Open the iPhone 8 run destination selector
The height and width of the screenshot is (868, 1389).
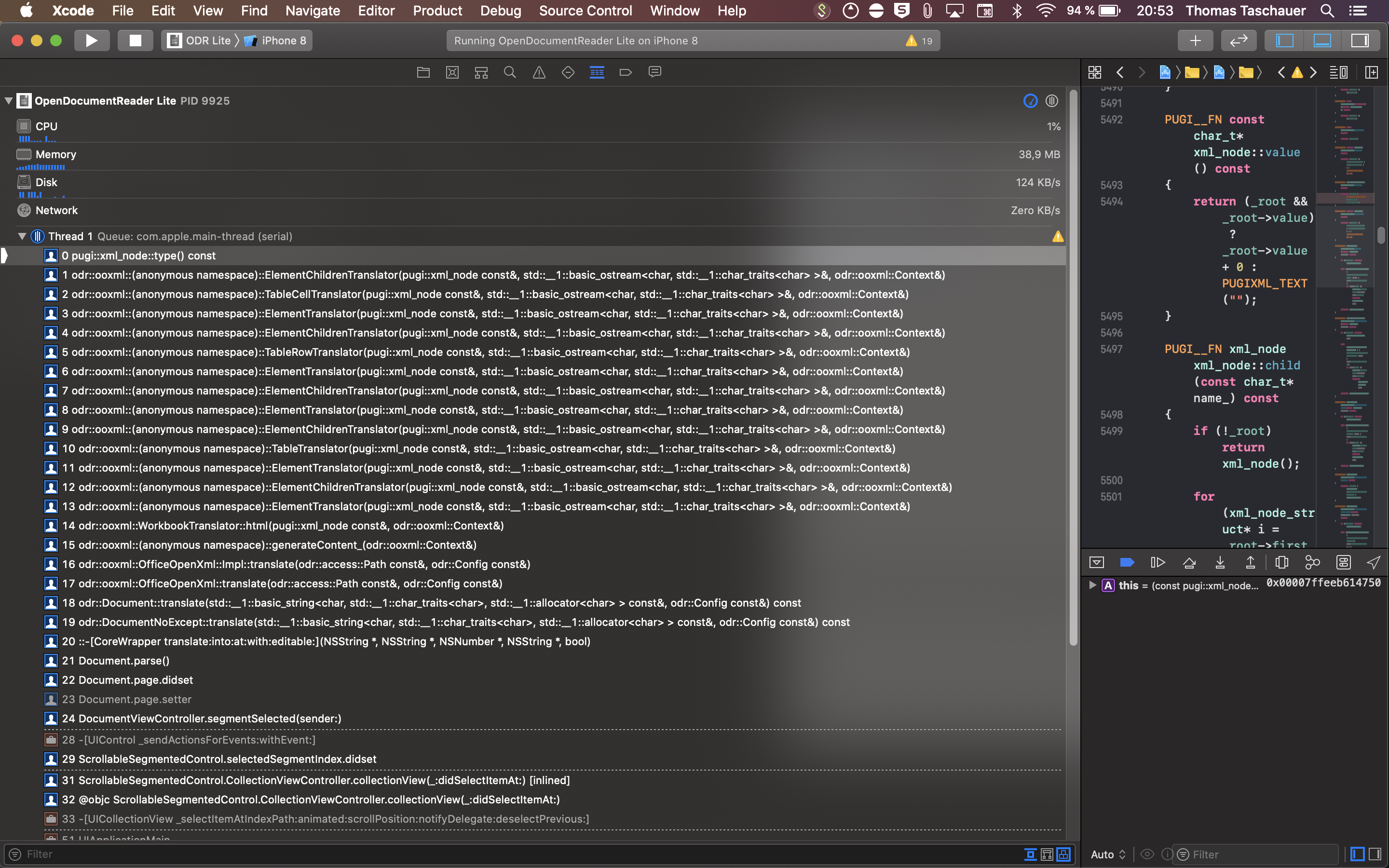point(275,41)
